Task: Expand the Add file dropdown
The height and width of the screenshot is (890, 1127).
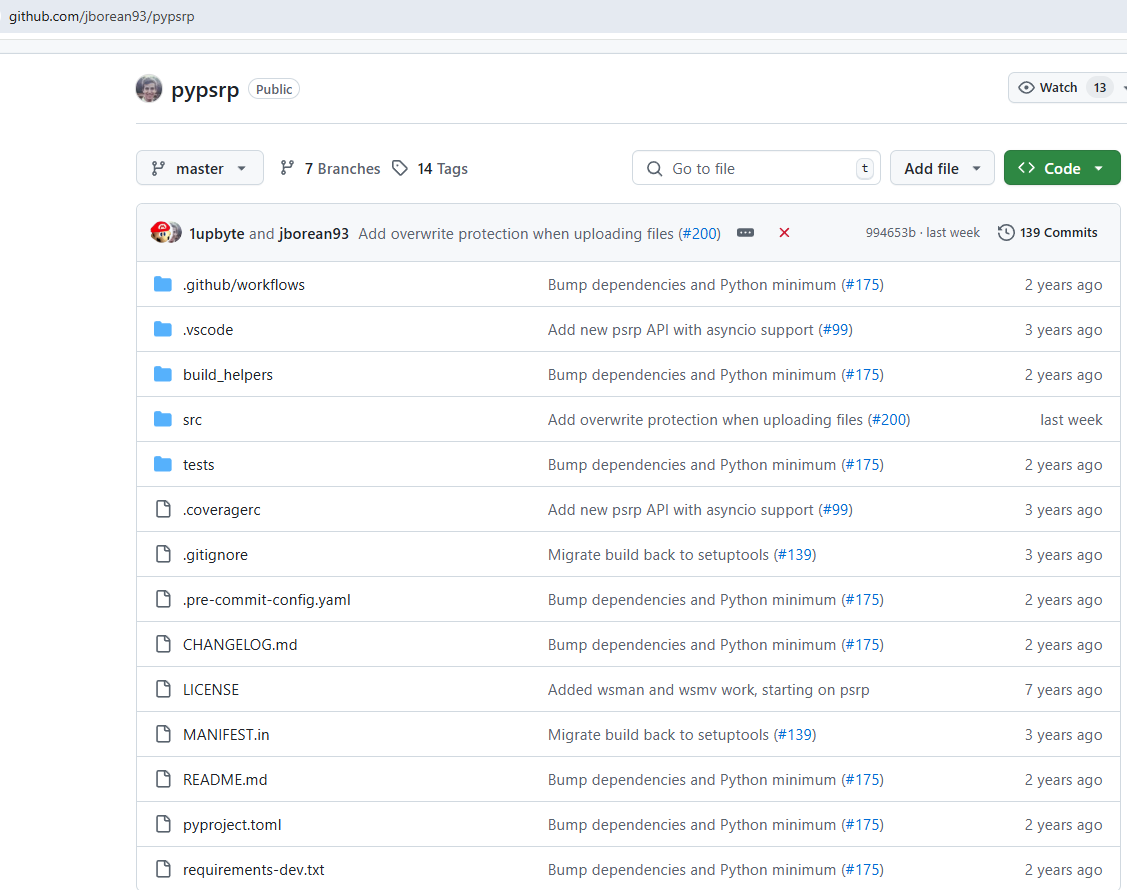Action: point(942,168)
